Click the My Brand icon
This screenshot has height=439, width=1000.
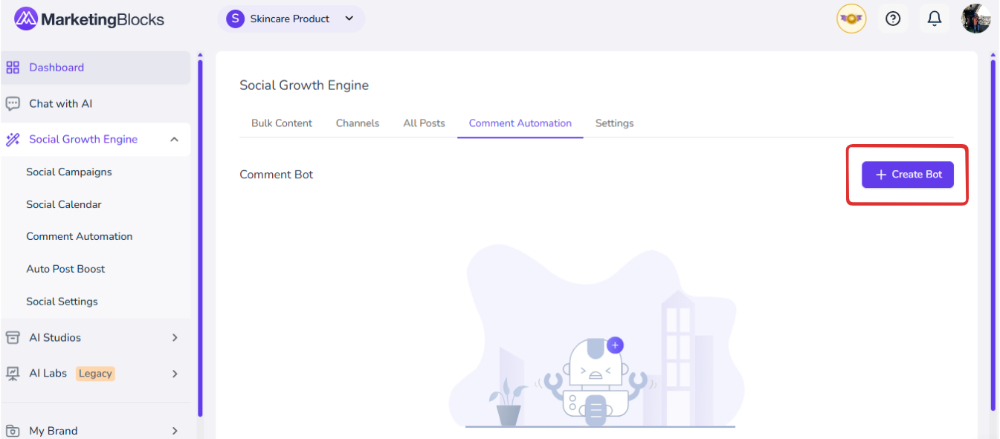tap(13, 431)
